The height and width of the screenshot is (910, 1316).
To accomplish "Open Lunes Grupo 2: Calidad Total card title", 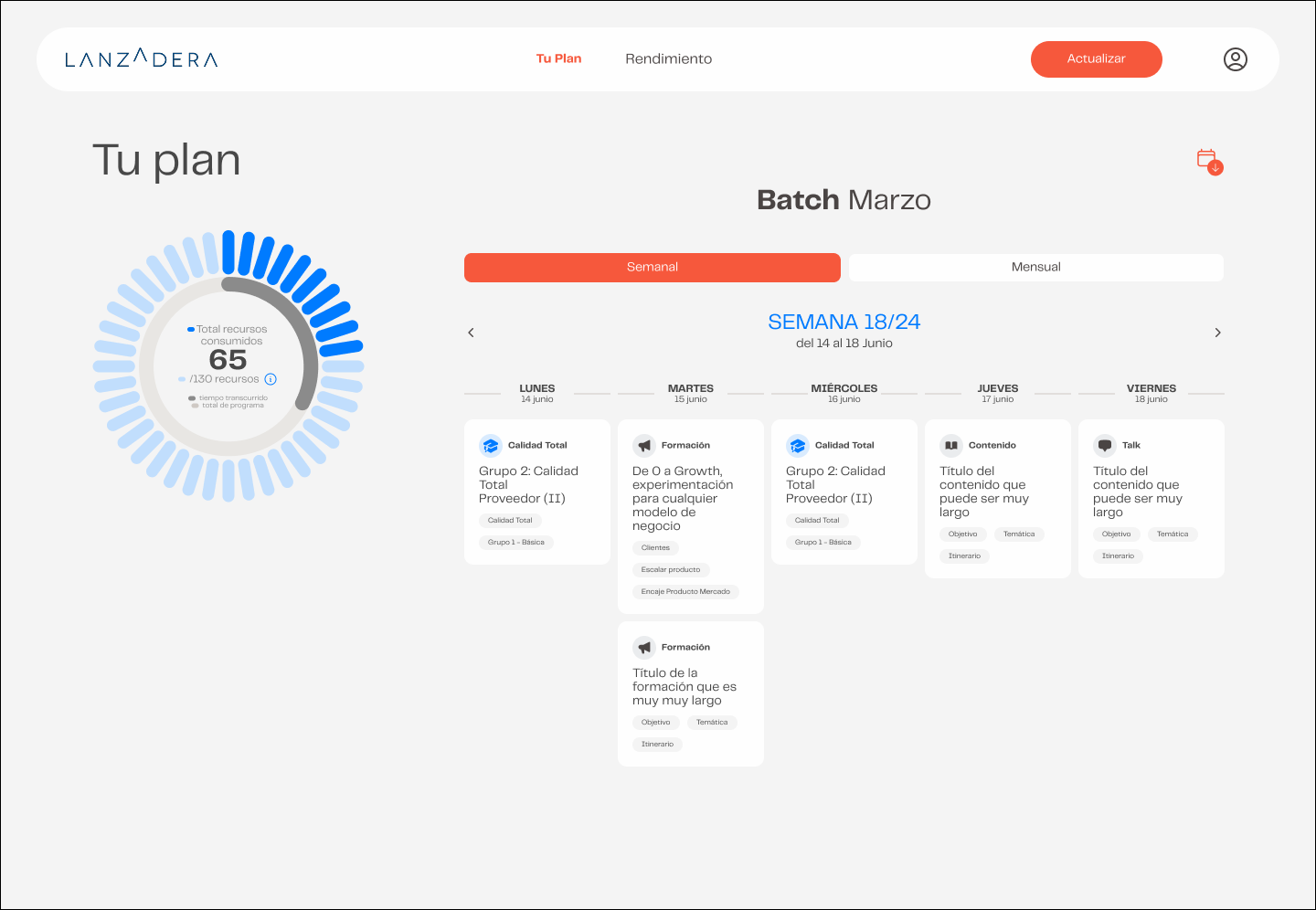I will [528, 485].
